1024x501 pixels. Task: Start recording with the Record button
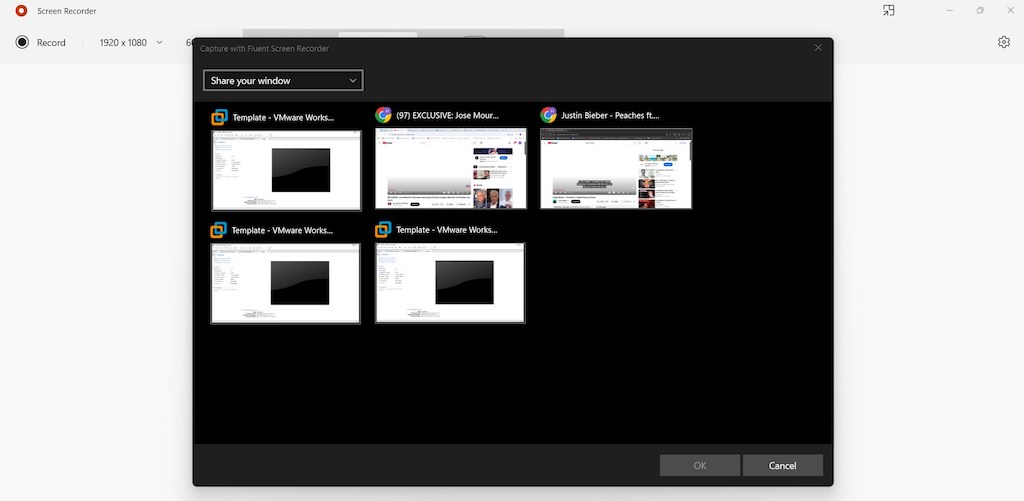[x=40, y=43]
